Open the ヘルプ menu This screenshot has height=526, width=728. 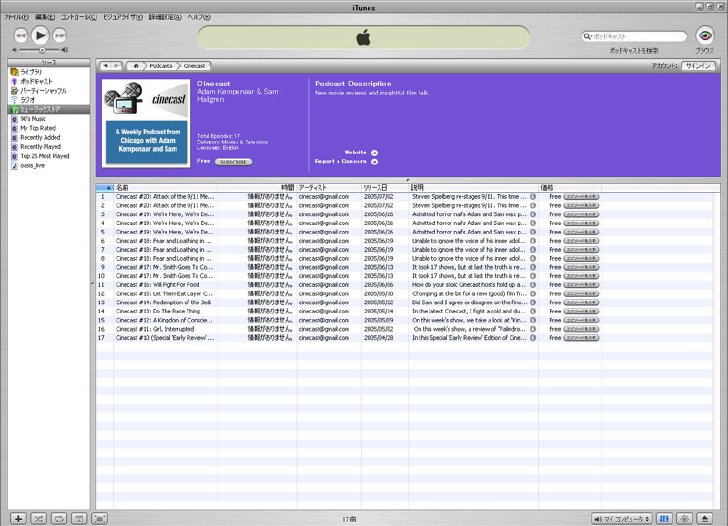click(199, 17)
